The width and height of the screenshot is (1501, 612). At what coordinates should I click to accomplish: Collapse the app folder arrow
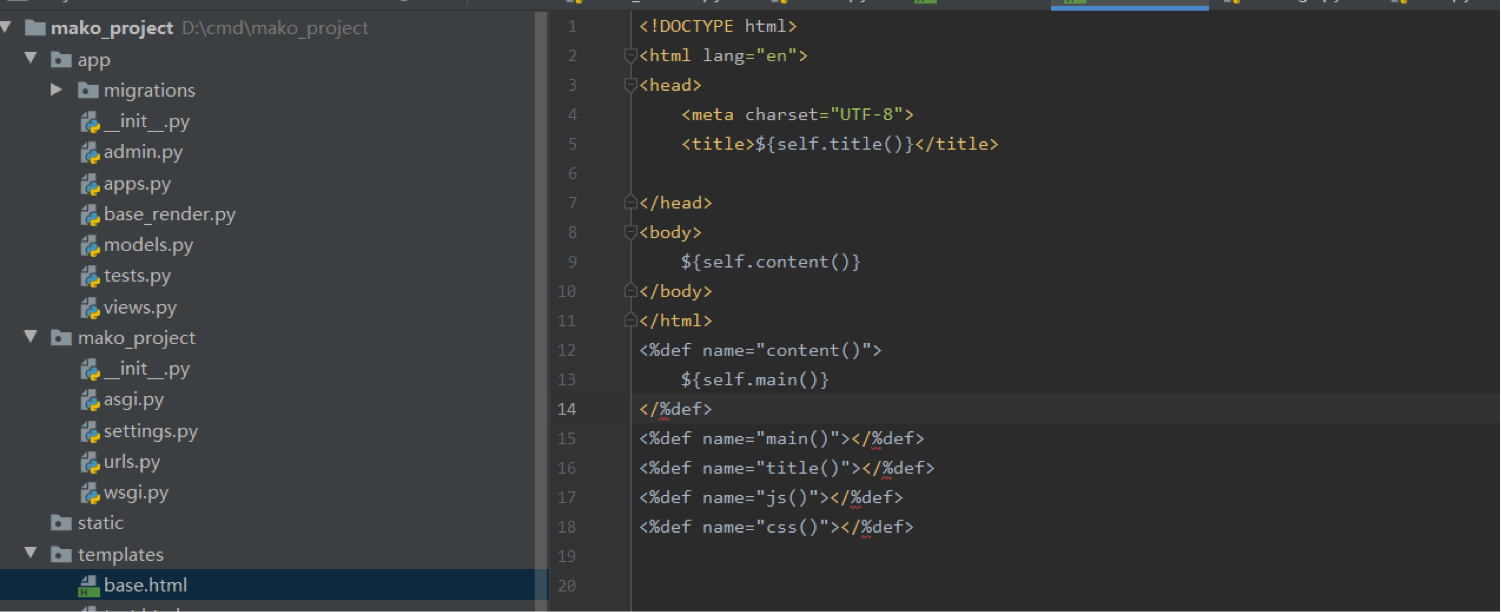[32, 59]
